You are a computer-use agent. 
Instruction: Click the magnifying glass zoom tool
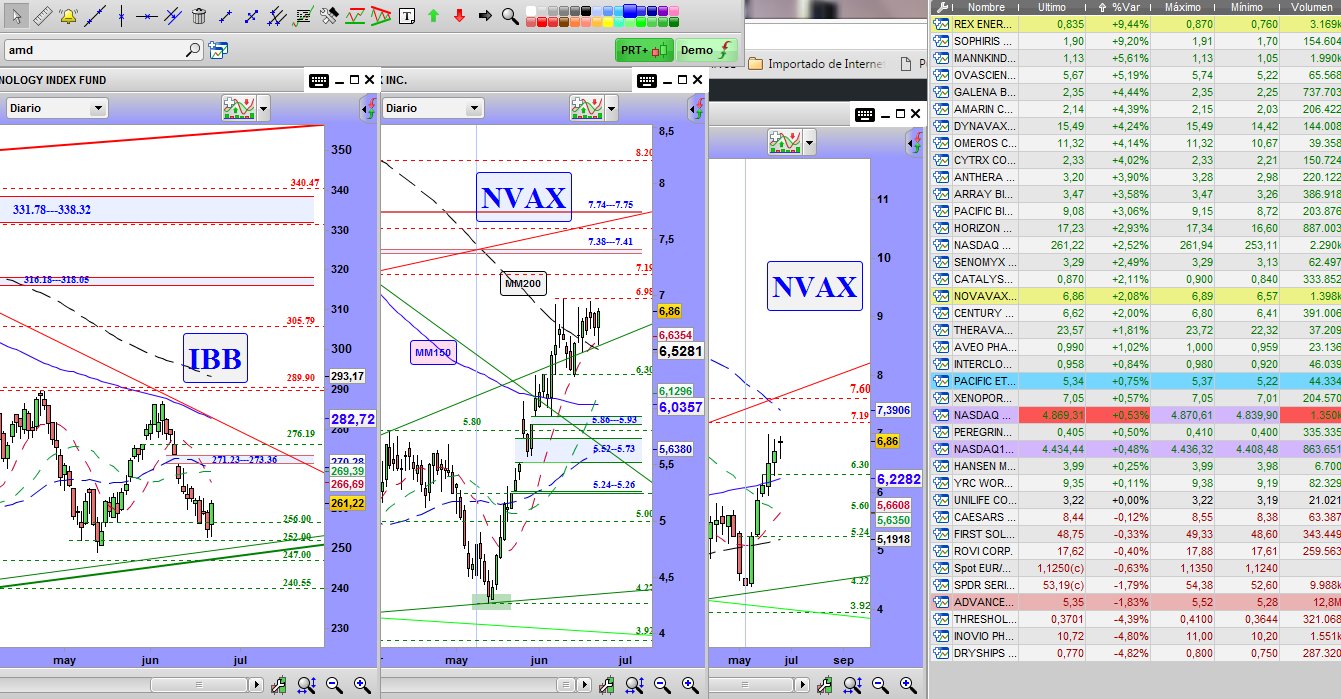click(x=510, y=15)
